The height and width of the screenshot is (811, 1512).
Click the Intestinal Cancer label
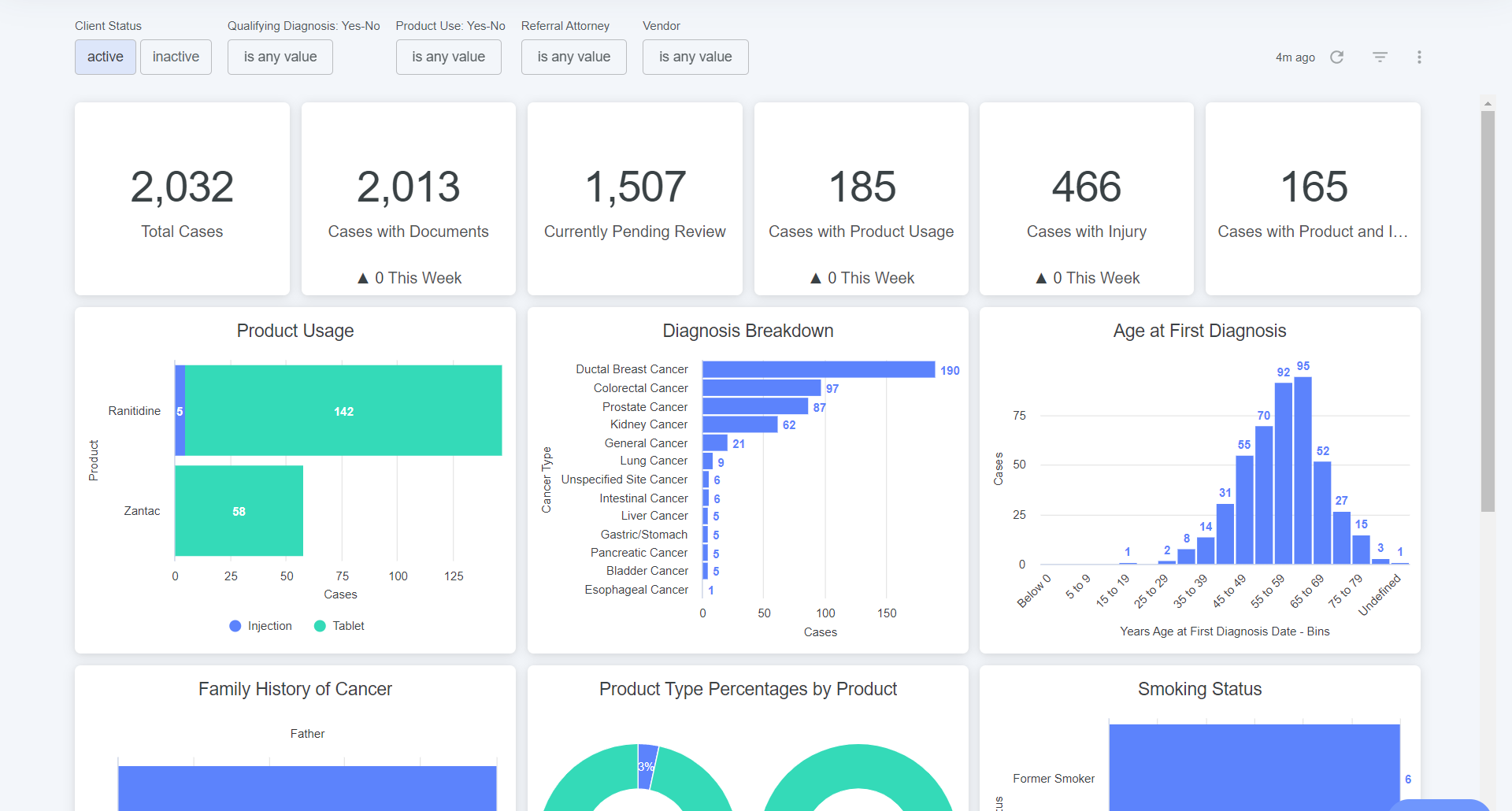tap(644, 498)
